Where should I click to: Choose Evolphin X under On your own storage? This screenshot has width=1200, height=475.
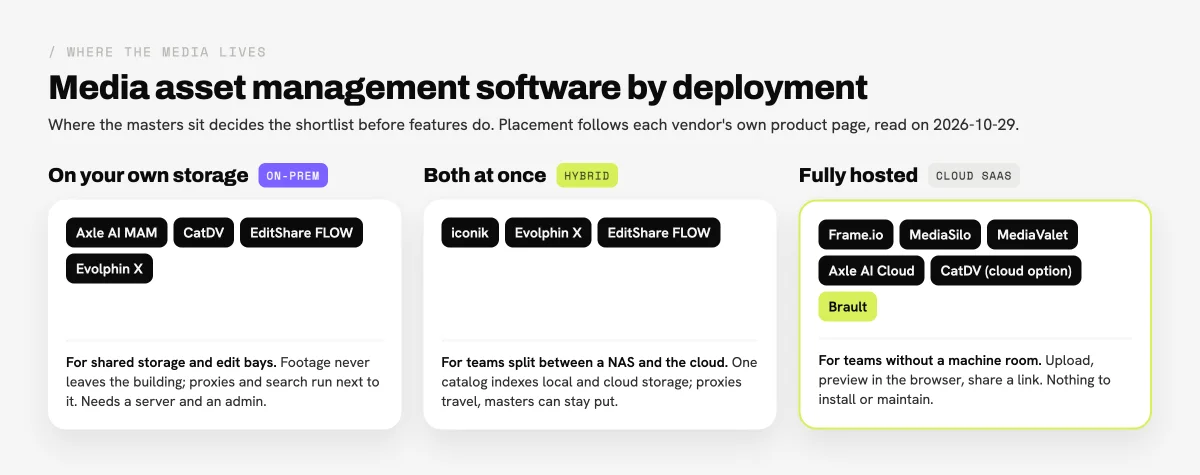pyautogui.click(x=109, y=269)
